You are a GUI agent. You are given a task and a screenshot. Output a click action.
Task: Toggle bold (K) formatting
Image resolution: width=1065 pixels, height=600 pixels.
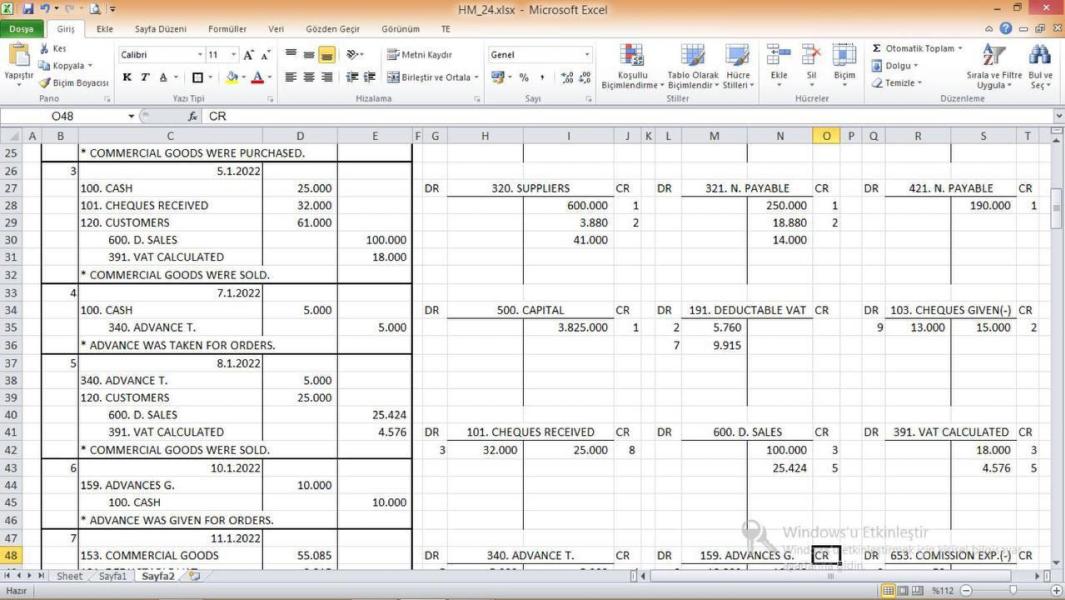pyautogui.click(x=127, y=77)
